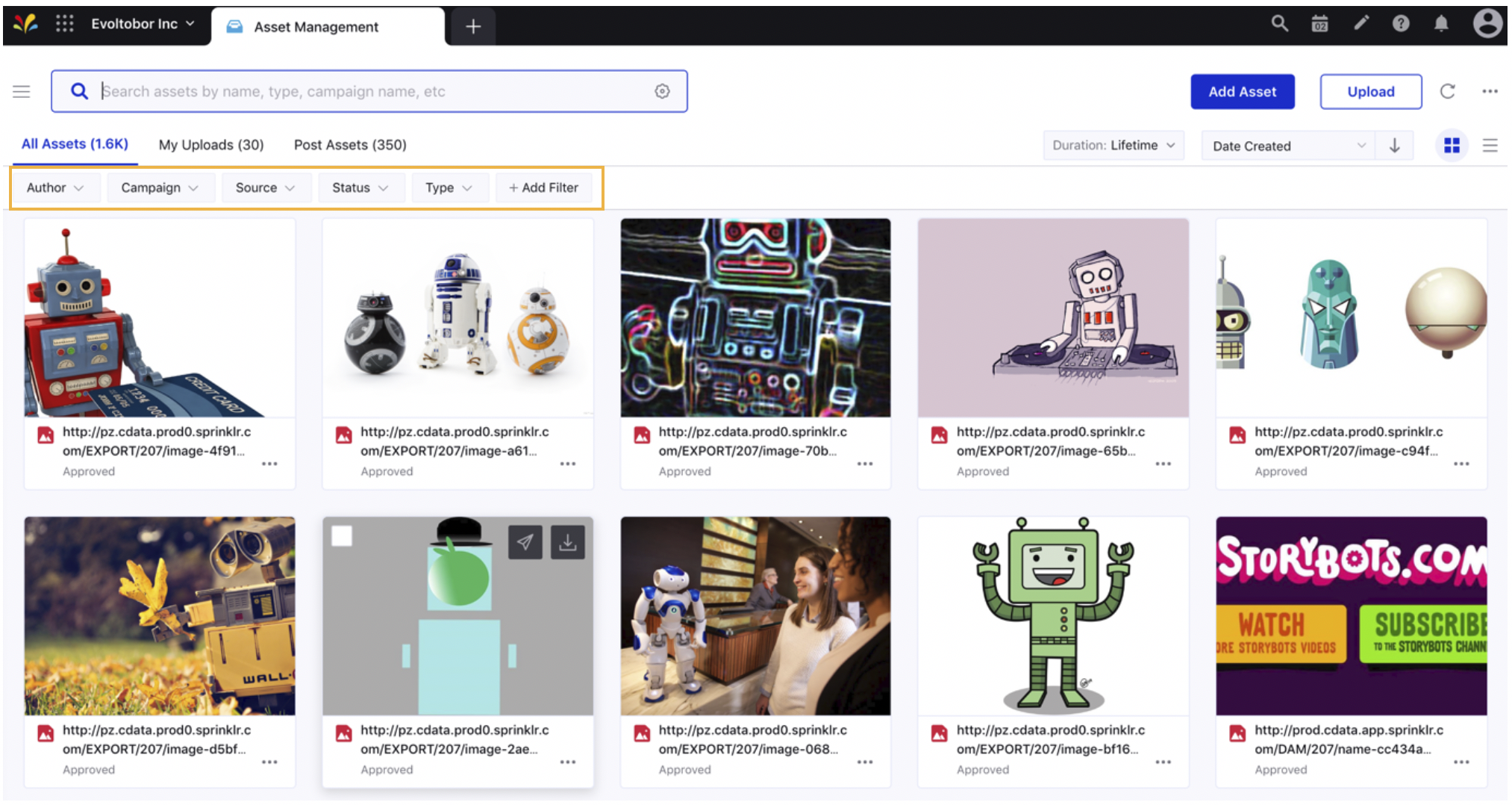Screen dimensions: 1512x805
Task: Open options menu for image-c94f asset
Action: tap(1461, 464)
